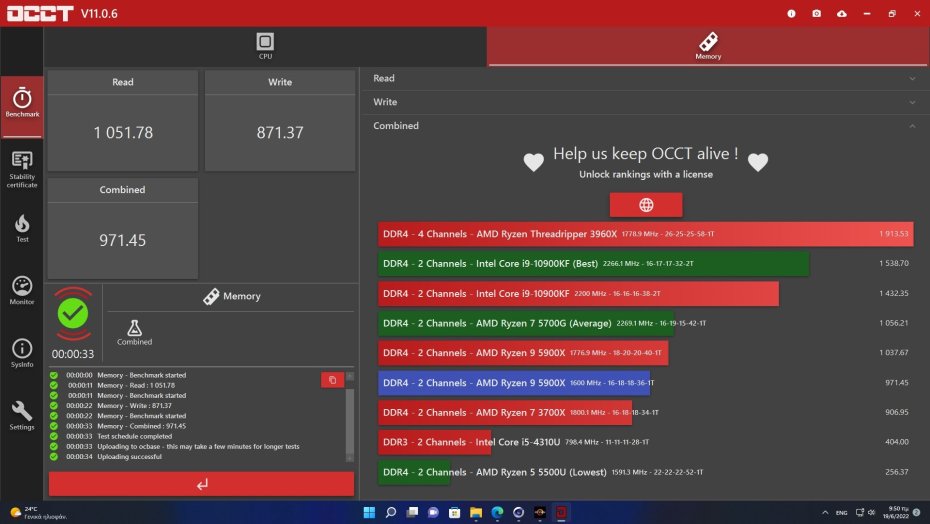
Task: Open SysInfo in the sidebar
Action: coord(22,353)
